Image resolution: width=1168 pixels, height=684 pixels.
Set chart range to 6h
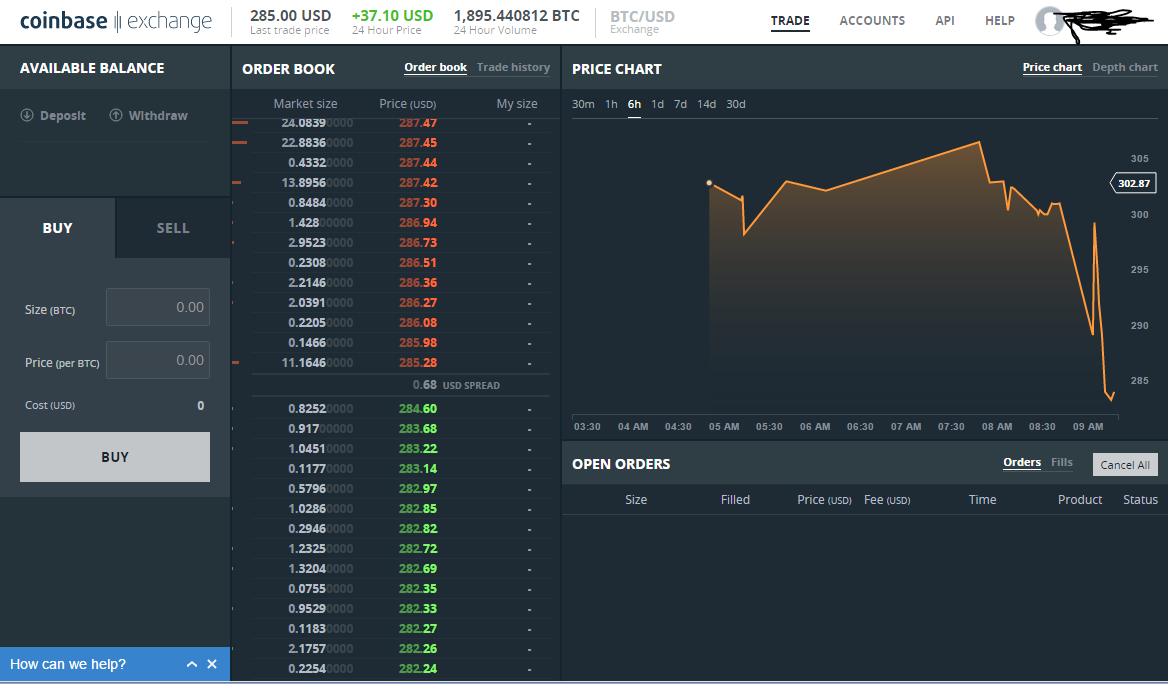click(634, 104)
